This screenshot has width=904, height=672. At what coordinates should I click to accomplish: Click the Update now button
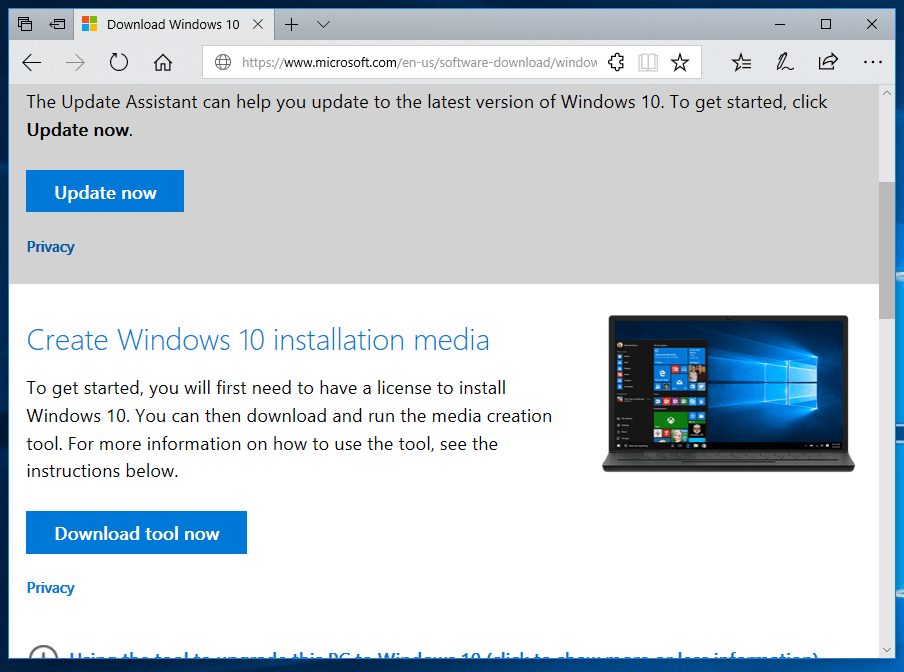pos(105,191)
